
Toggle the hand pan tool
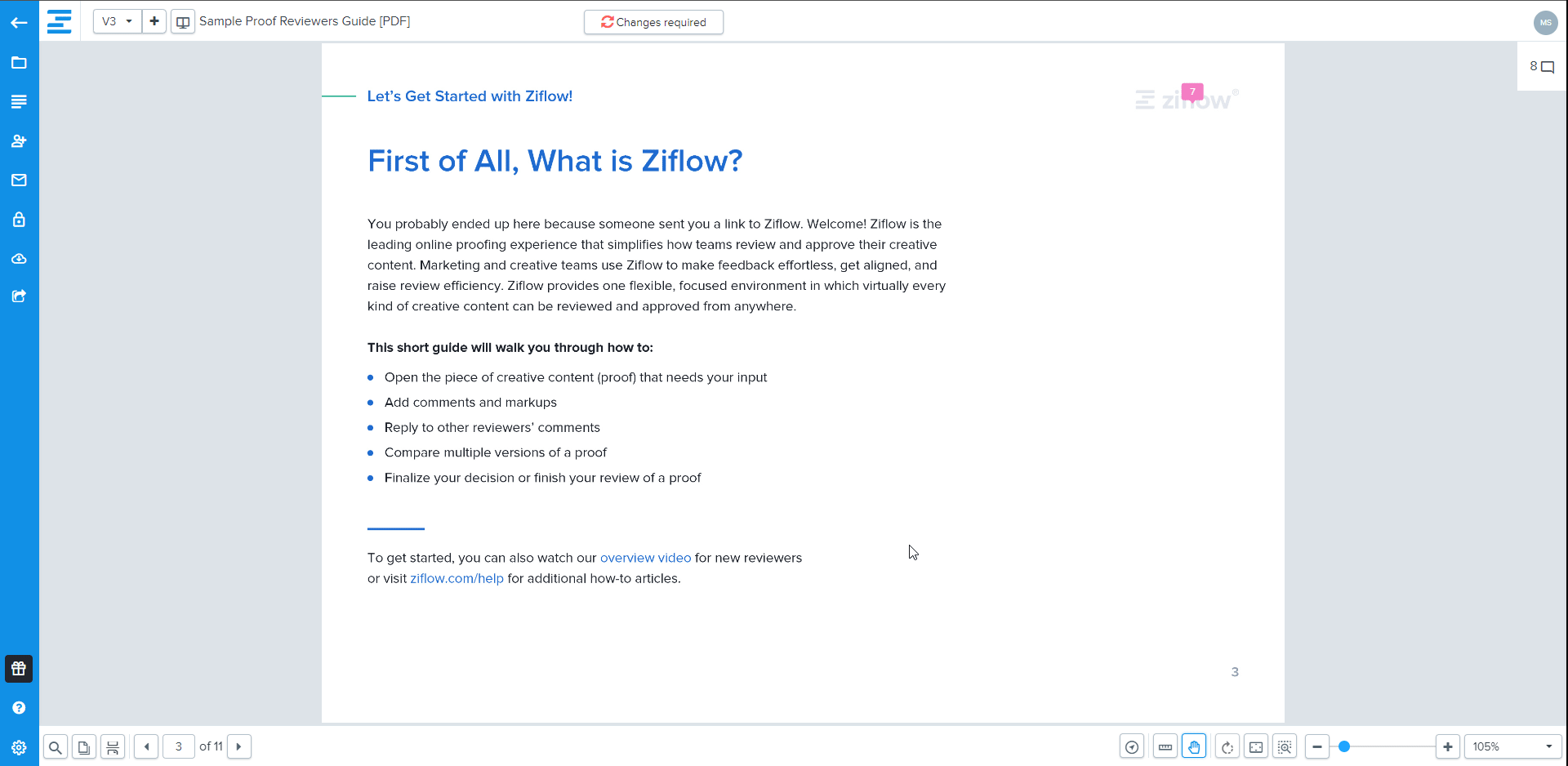[x=1194, y=747]
